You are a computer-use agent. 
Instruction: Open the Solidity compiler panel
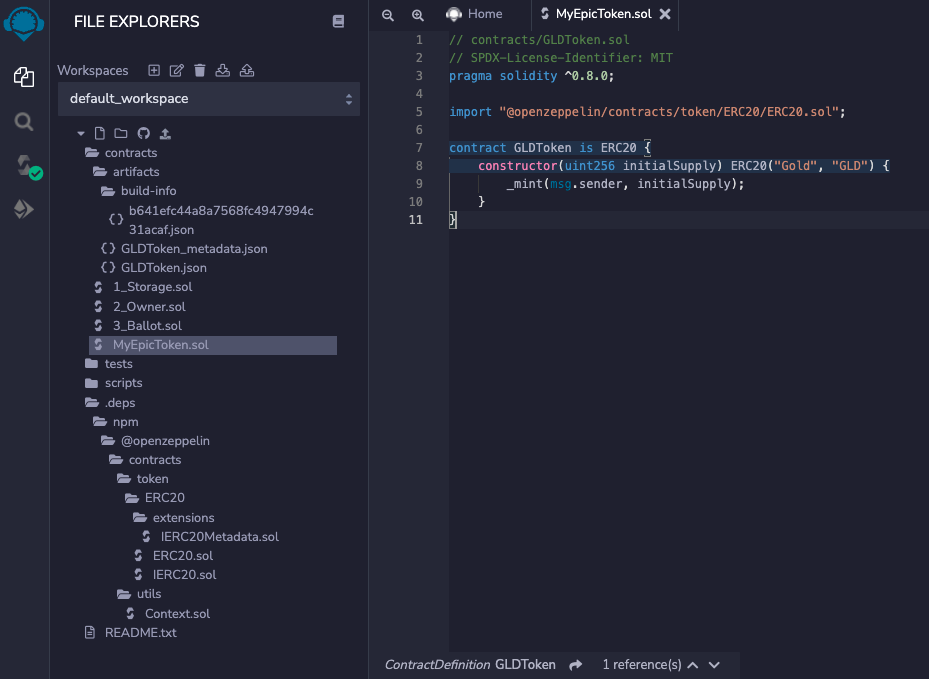click(x=24, y=166)
